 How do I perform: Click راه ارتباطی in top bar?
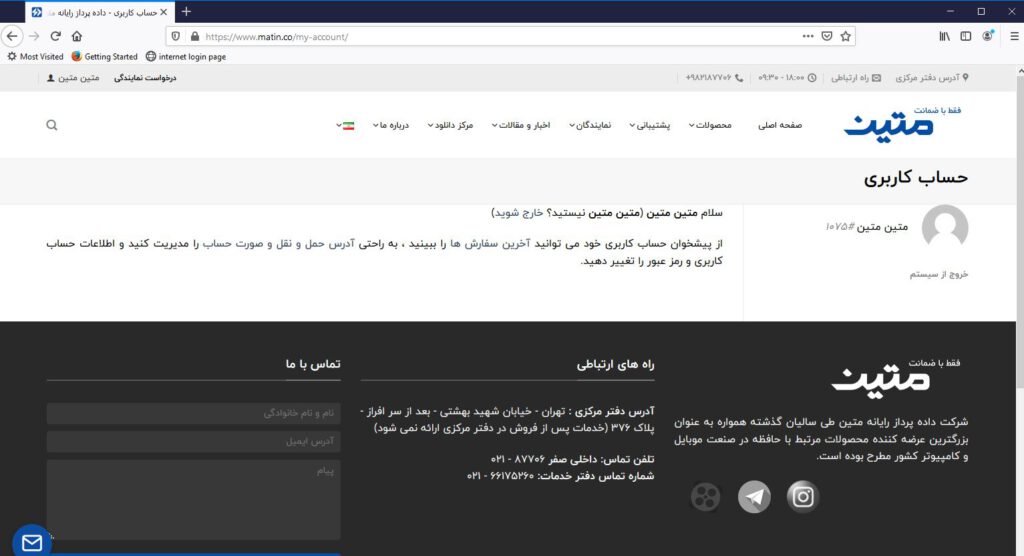click(x=856, y=78)
